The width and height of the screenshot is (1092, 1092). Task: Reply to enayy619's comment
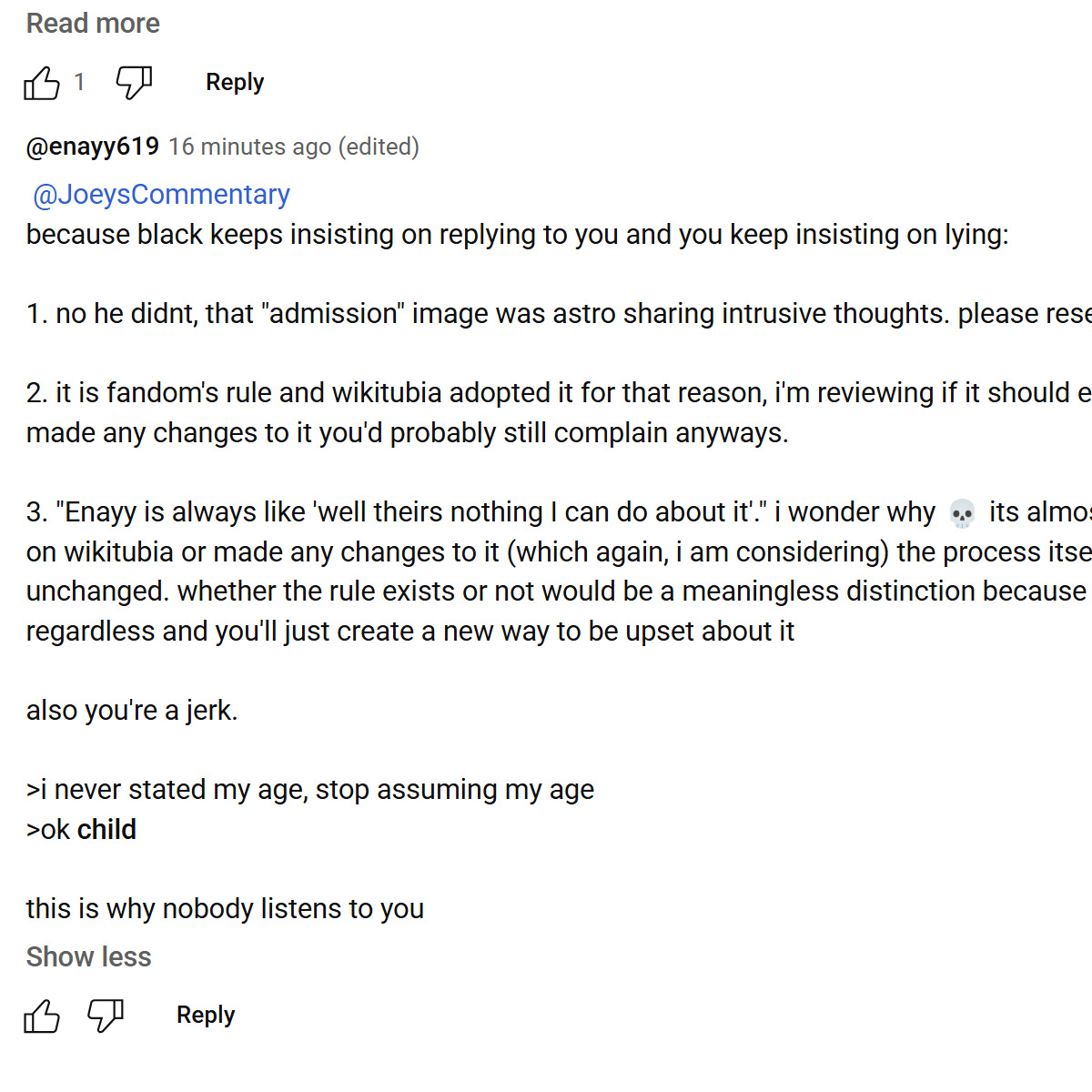(x=206, y=1016)
